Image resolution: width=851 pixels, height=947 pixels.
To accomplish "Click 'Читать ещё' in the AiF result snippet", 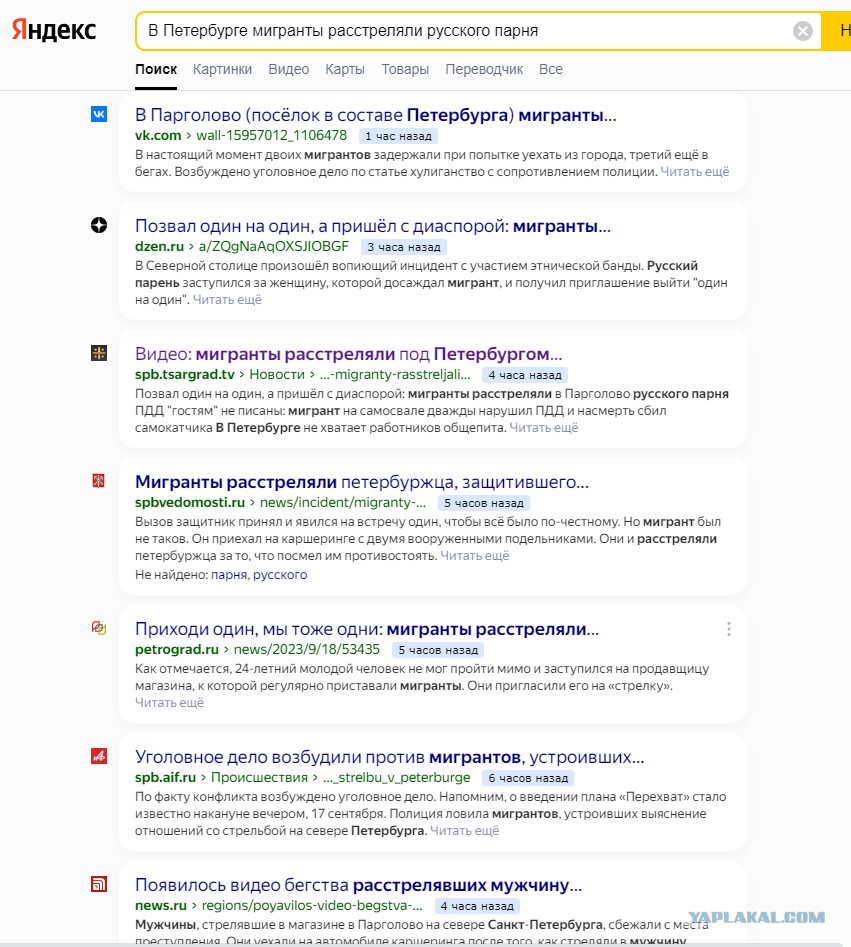I will click(x=464, y=831).
